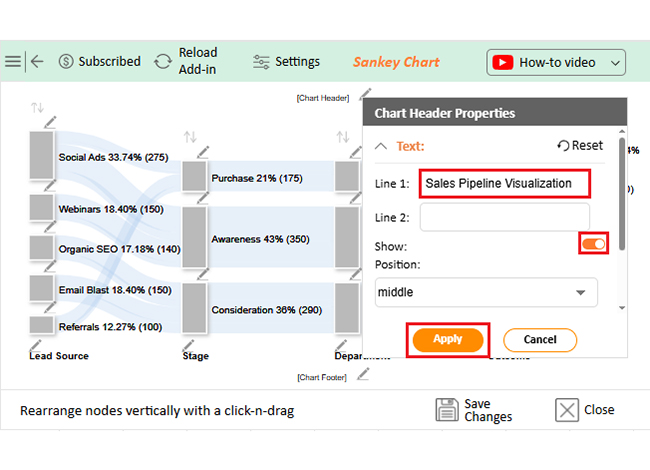
Task: Click the Save Changes floppy disk icon
Action: 447,409
